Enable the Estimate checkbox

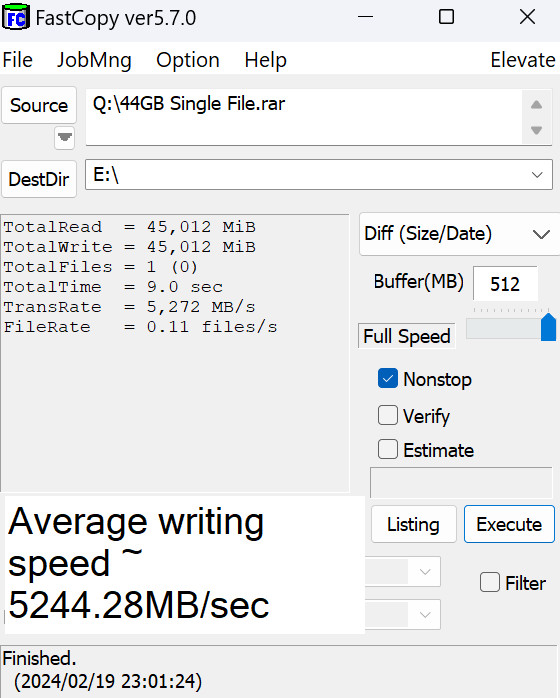[388, 449]
